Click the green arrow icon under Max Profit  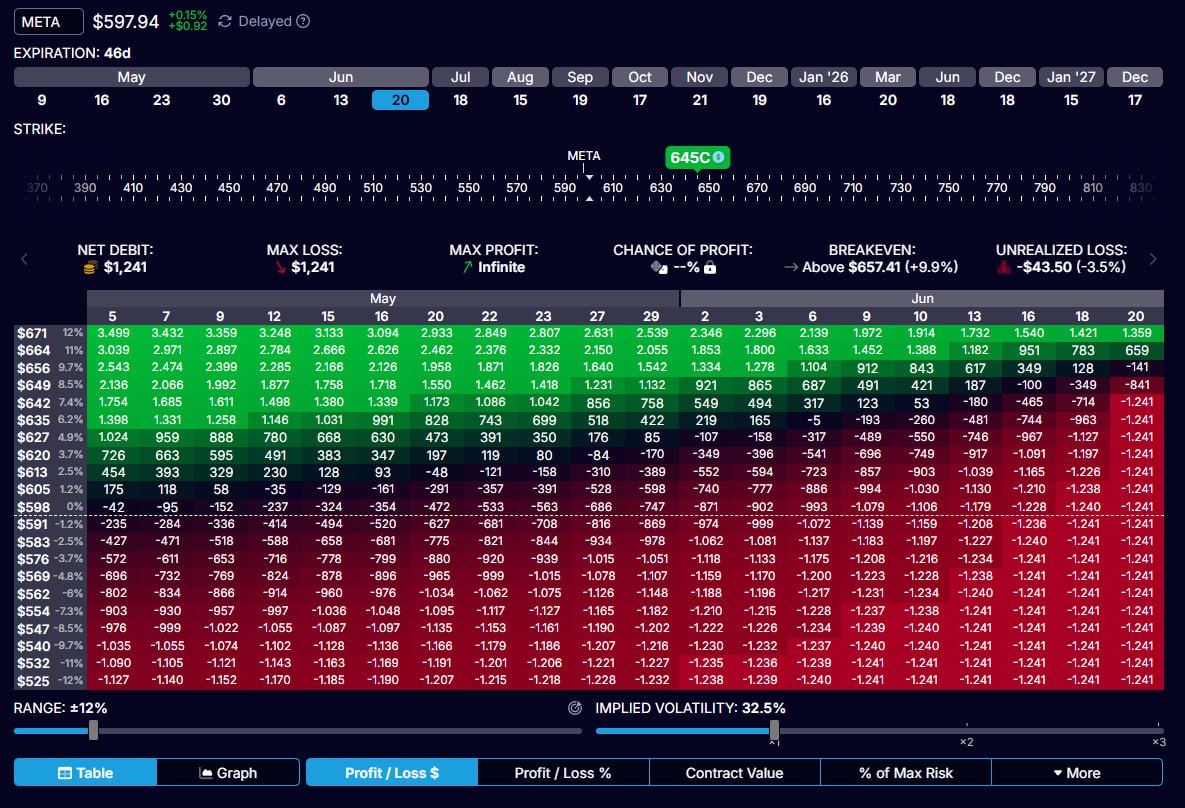468,268
